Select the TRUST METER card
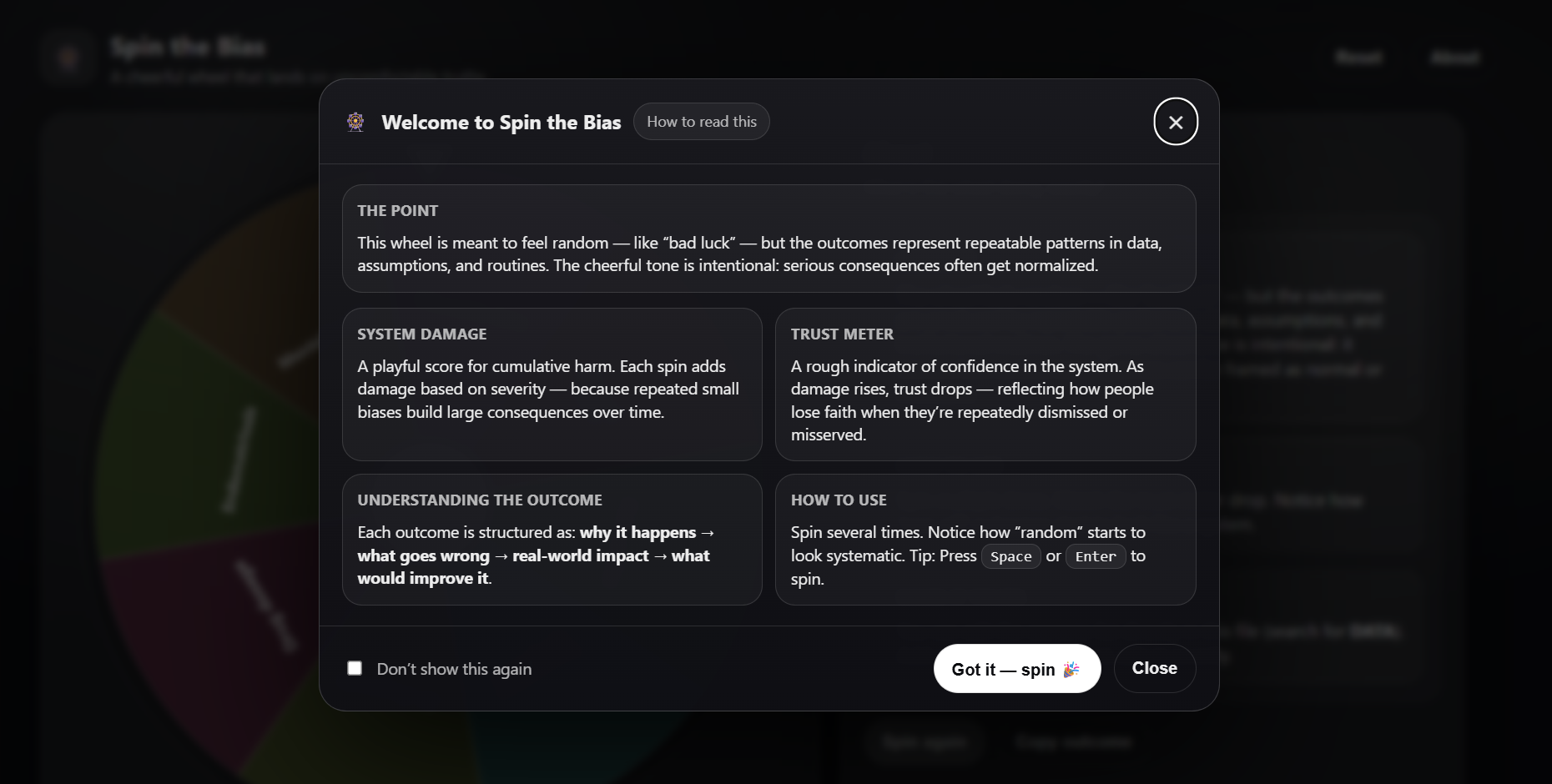Image resolution: width=1552 pixels, height=784 pixels. tap(985, 384)
